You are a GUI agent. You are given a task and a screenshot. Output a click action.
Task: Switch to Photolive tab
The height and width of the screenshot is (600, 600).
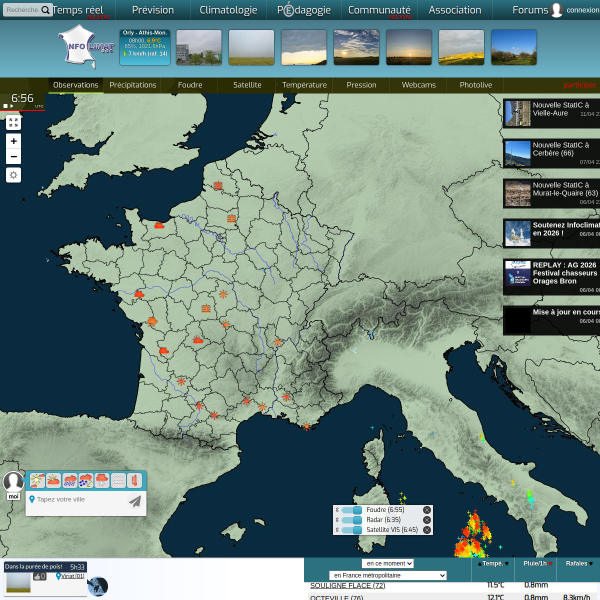476,85
